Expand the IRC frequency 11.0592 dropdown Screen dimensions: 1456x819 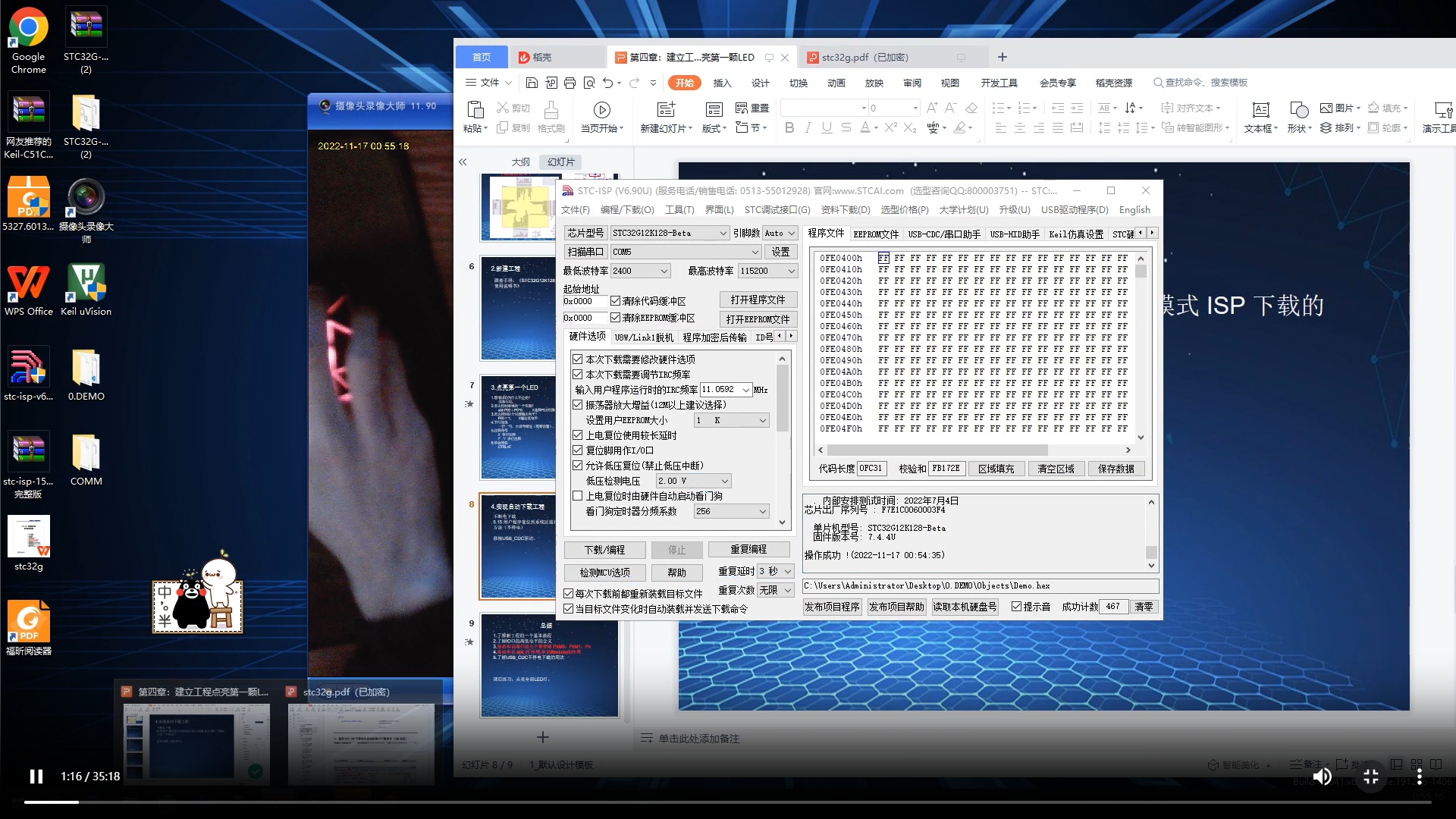click(746, 390)
